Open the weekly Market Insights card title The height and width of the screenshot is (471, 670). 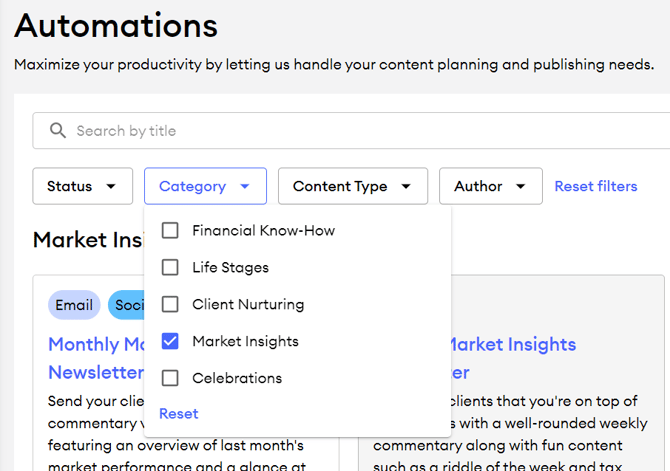pos(510,344)
